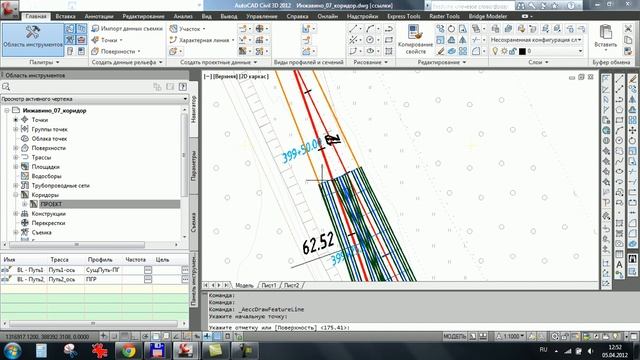Open the Точки dropdown in ribbon

(x=107, y=40)
